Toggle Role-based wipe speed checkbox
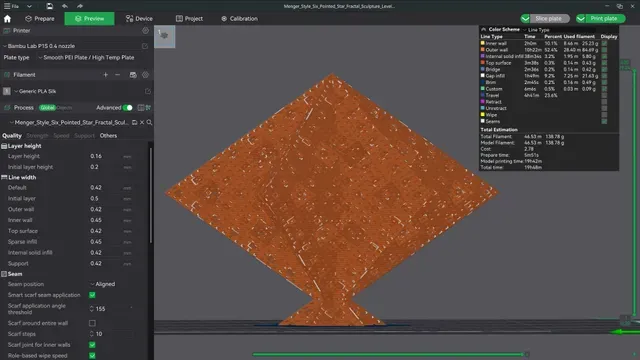 (92, 356)
